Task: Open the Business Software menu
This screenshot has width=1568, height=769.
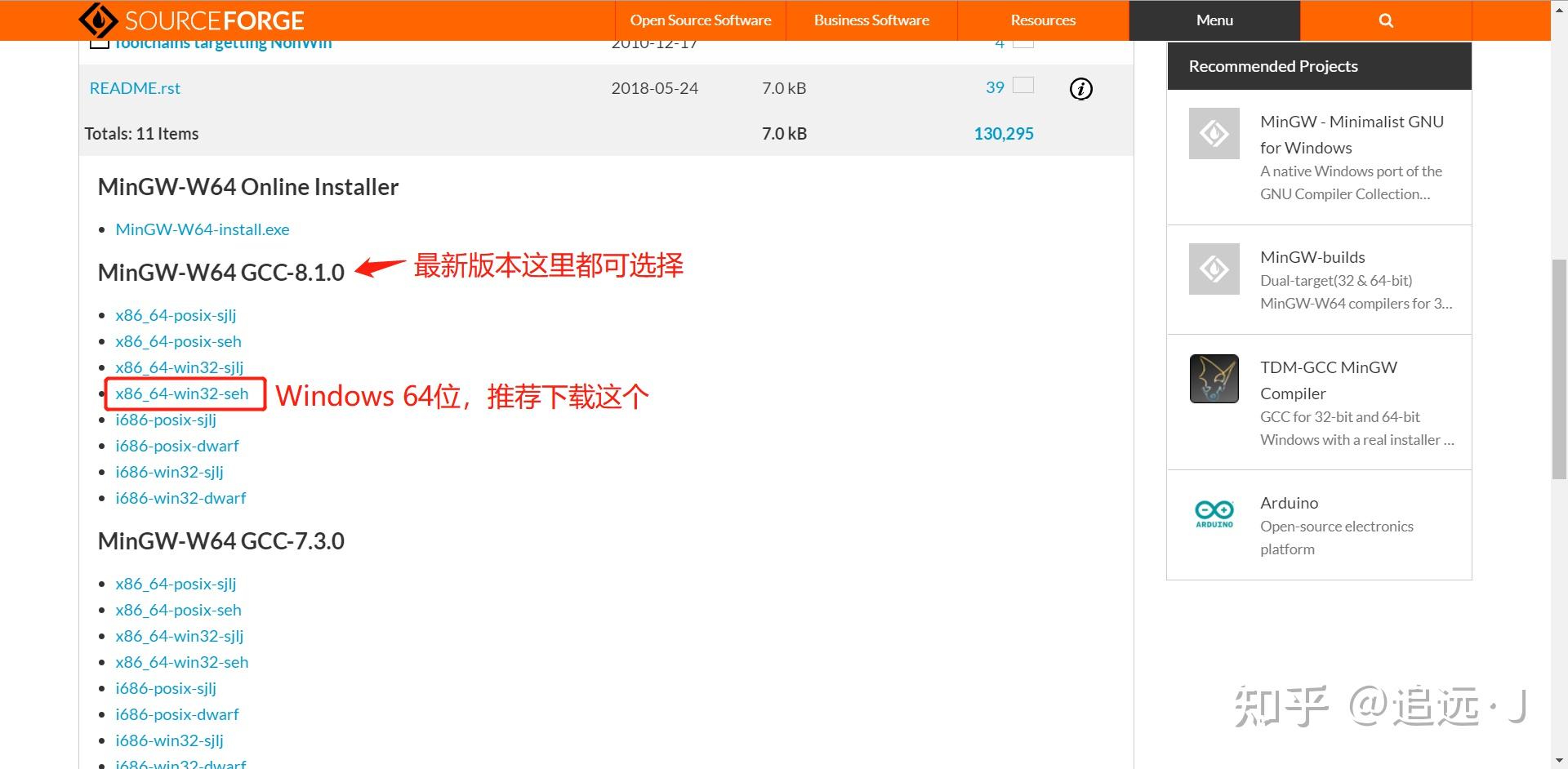Action: point(871,20)
